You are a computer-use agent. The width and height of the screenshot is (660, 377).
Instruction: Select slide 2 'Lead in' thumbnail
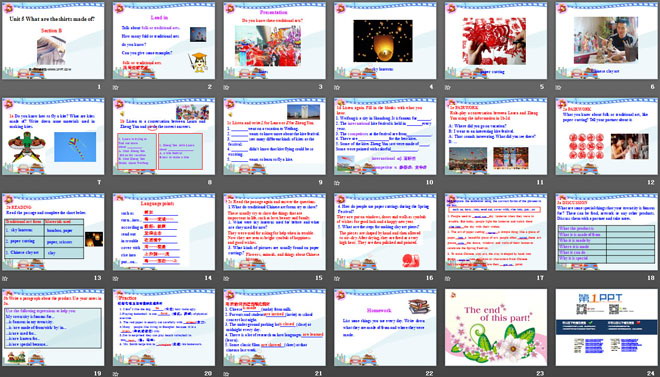click(164, 41)
